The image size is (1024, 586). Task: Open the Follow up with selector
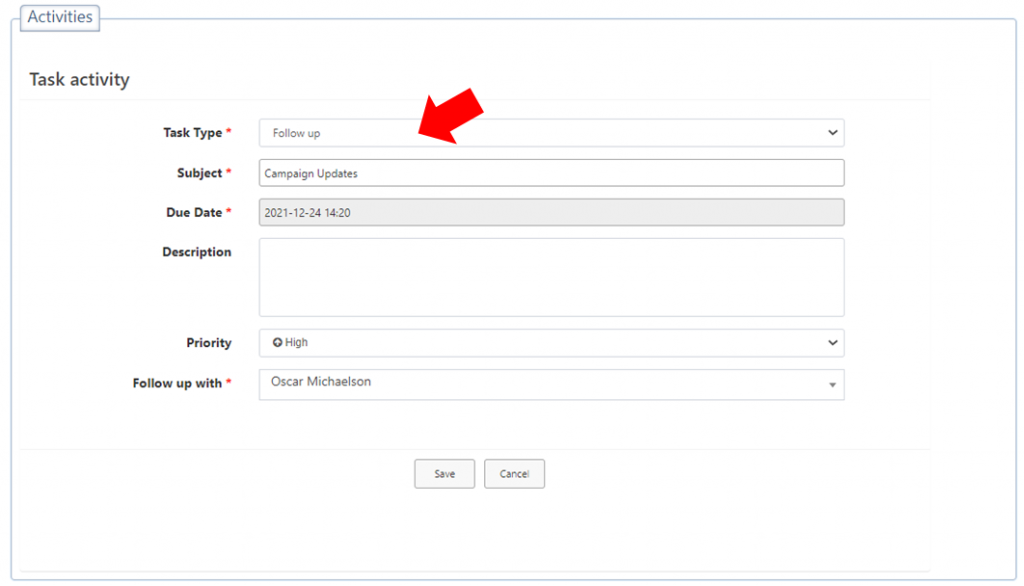coord(551,384)
